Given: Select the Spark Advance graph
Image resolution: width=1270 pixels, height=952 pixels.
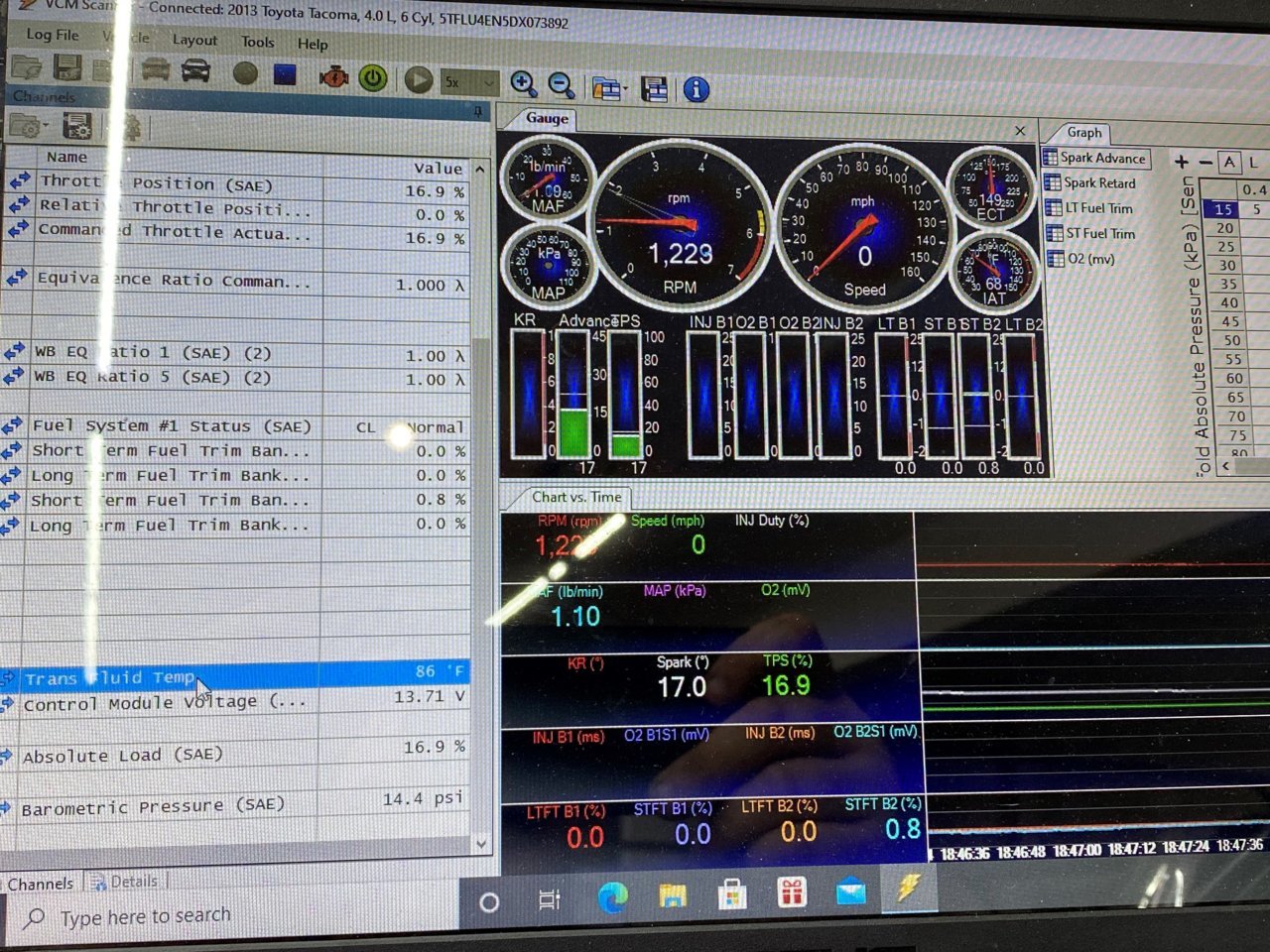Looking at the screenshot, I should 1094,158.
